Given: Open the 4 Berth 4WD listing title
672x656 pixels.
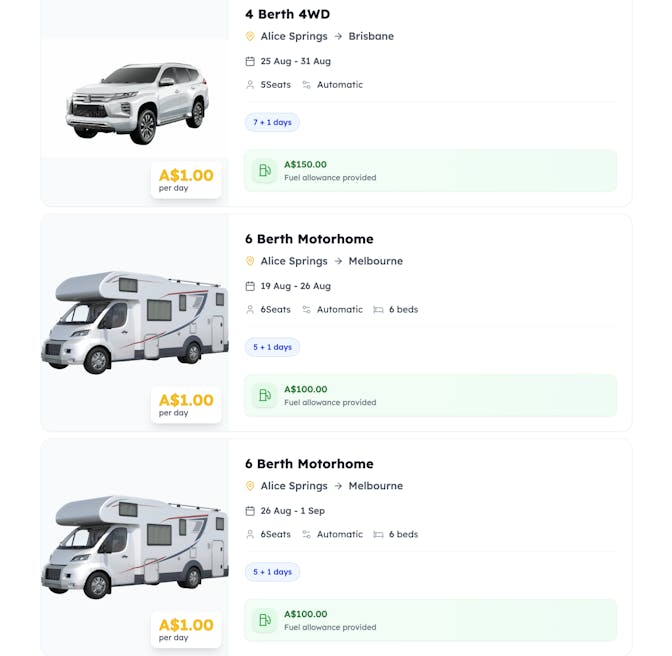Looking at the screenshot, I should [x=287, y=14].
